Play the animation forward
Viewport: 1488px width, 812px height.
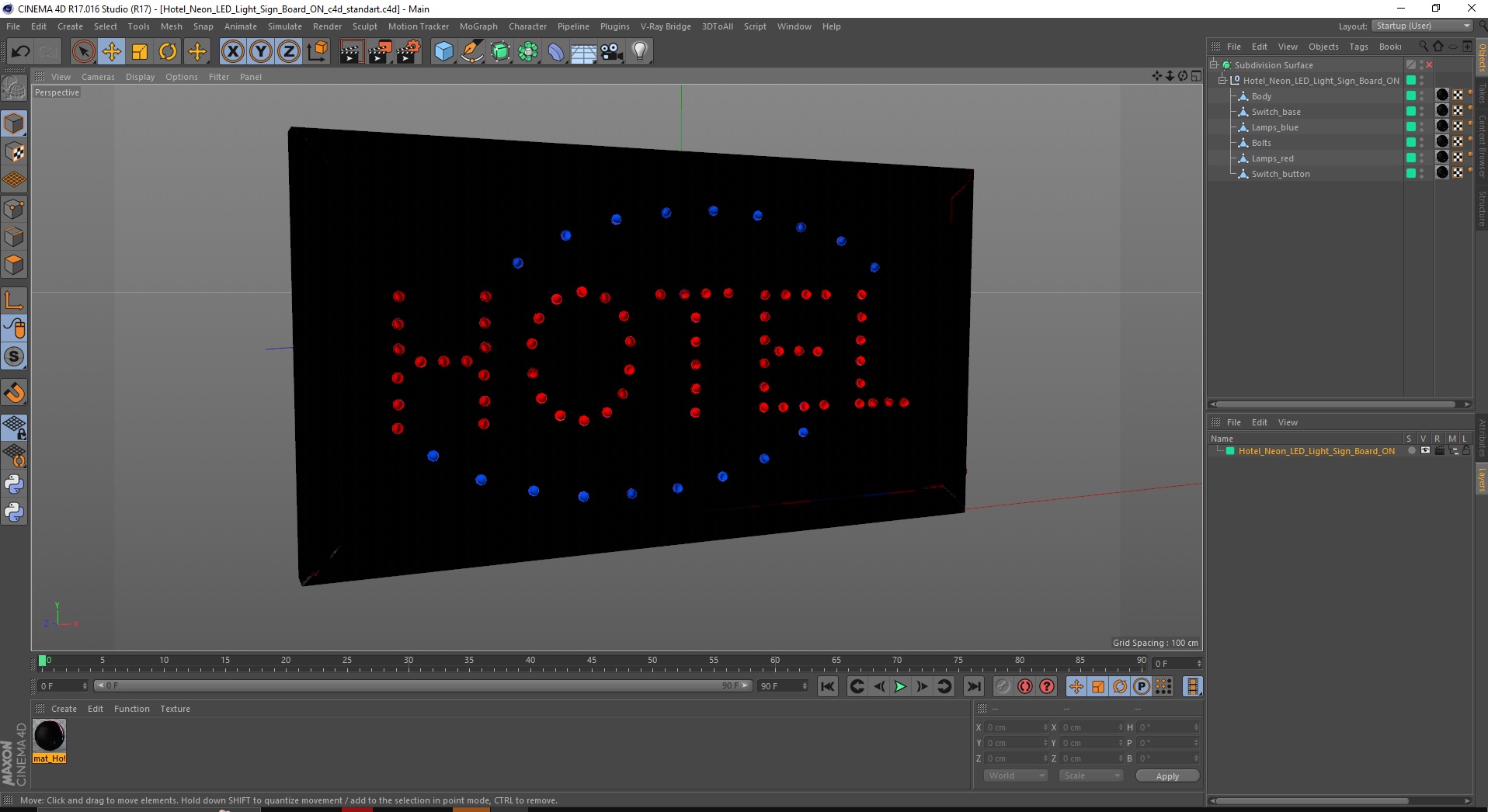[x=900, y=686]
